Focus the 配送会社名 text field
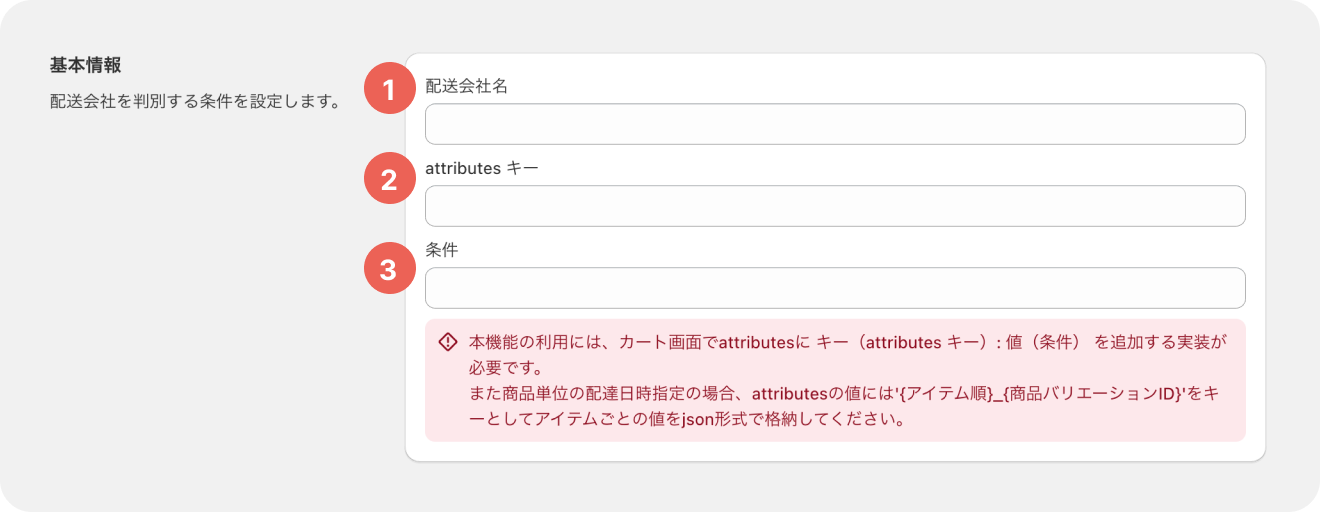The width and height of the screenshot is (1320, 512). tap(835, 124)
